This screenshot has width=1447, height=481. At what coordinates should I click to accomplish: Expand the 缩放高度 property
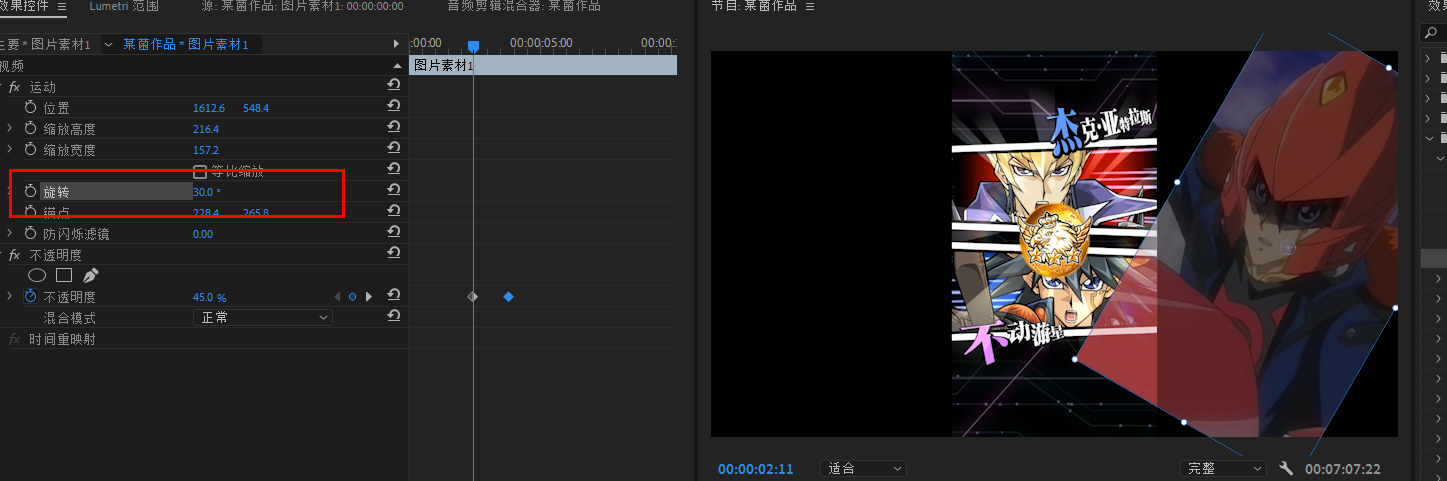[10, 128]
